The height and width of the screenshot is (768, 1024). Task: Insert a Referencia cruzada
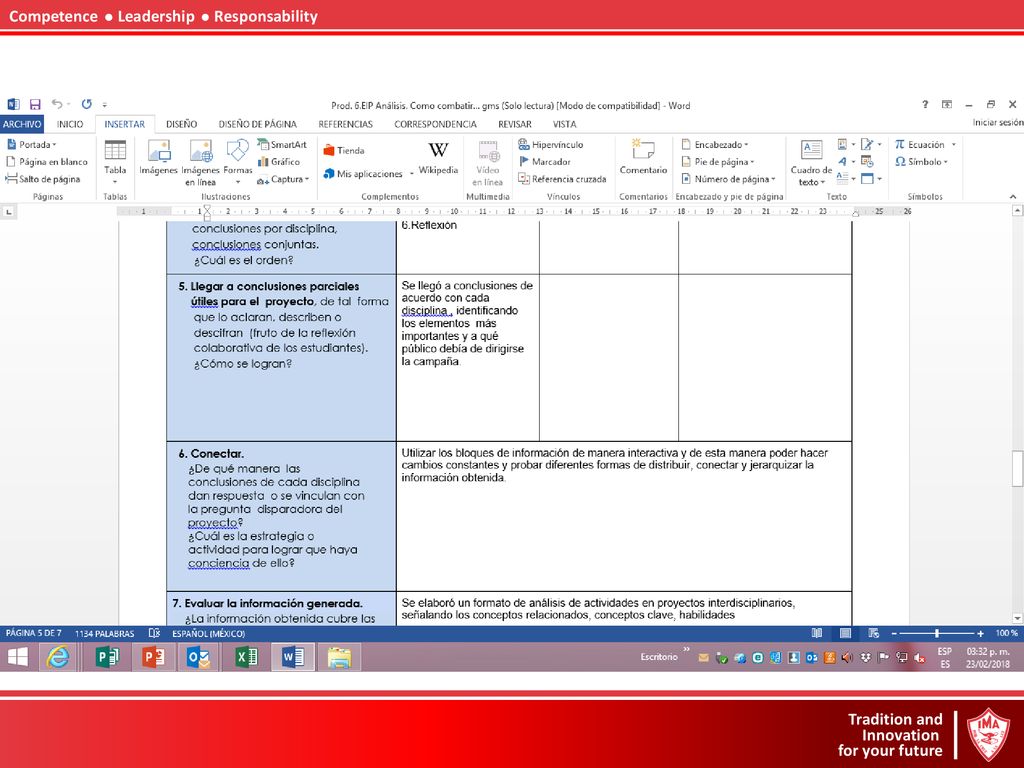pyautogui.click(x=562, y=178)
